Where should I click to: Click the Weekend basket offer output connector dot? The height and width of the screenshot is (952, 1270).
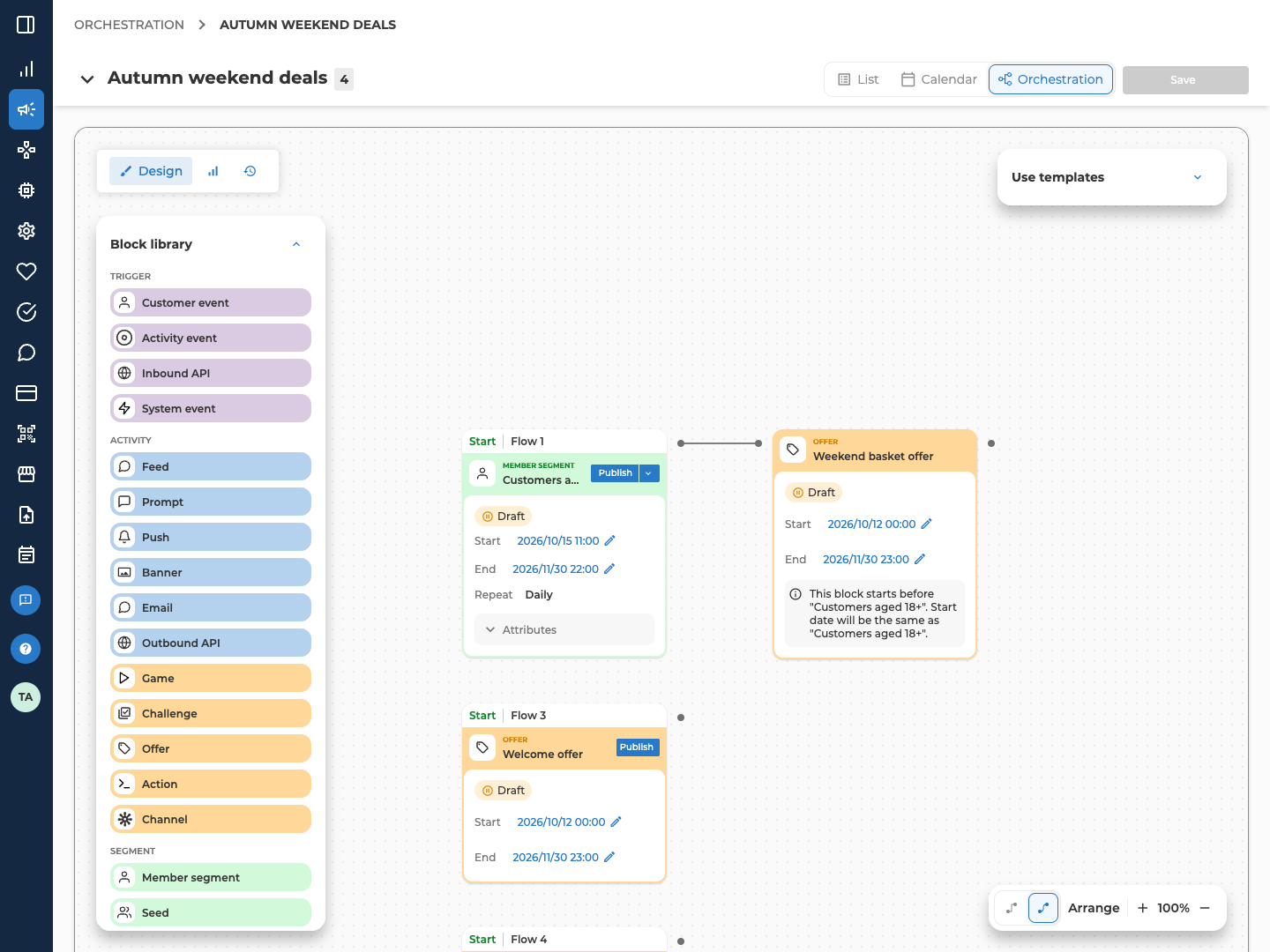click(x=991, y=443)
